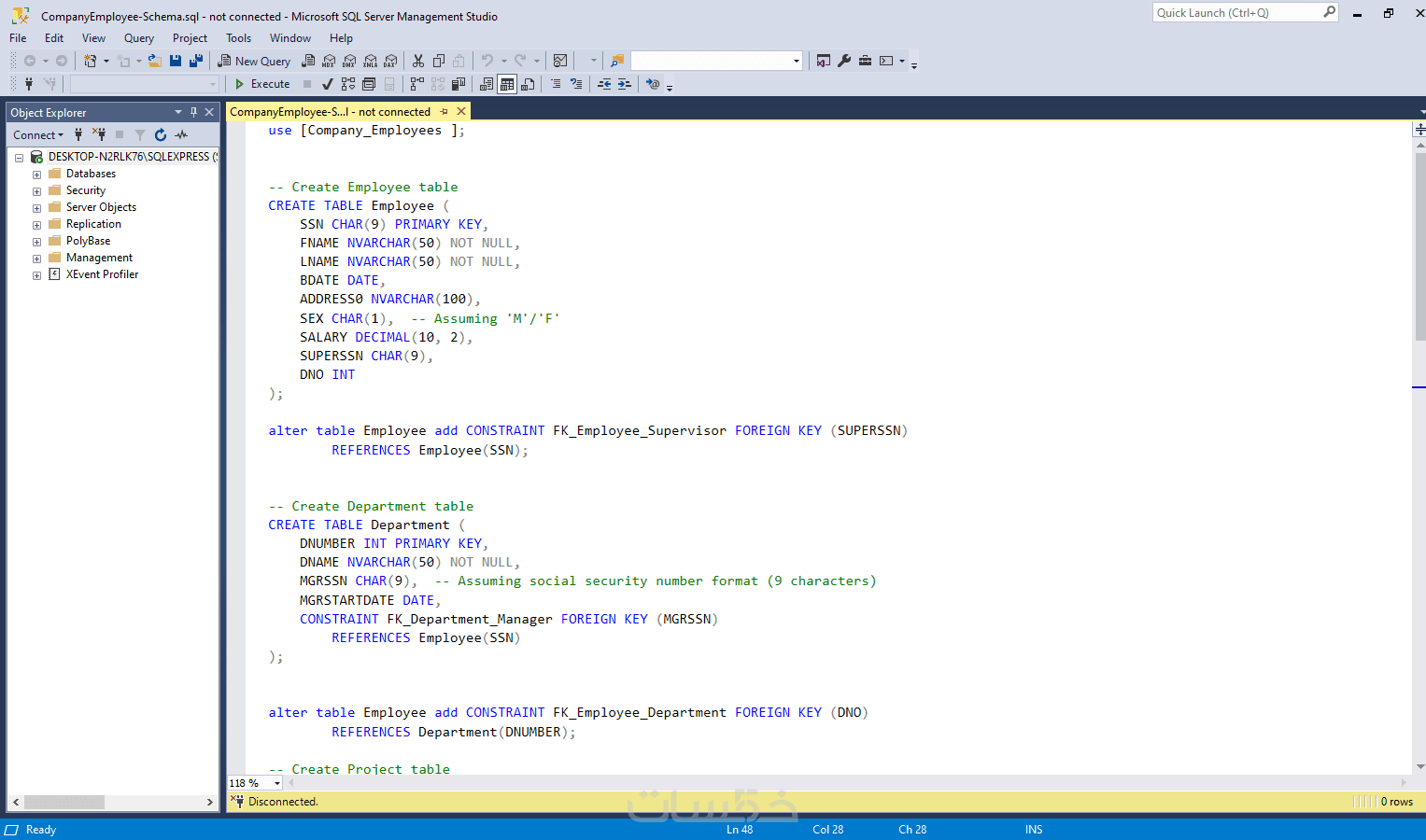Click Object Explorer horizontal scrollbar thumb
The image size is (1426, 840).
(64, 802)
